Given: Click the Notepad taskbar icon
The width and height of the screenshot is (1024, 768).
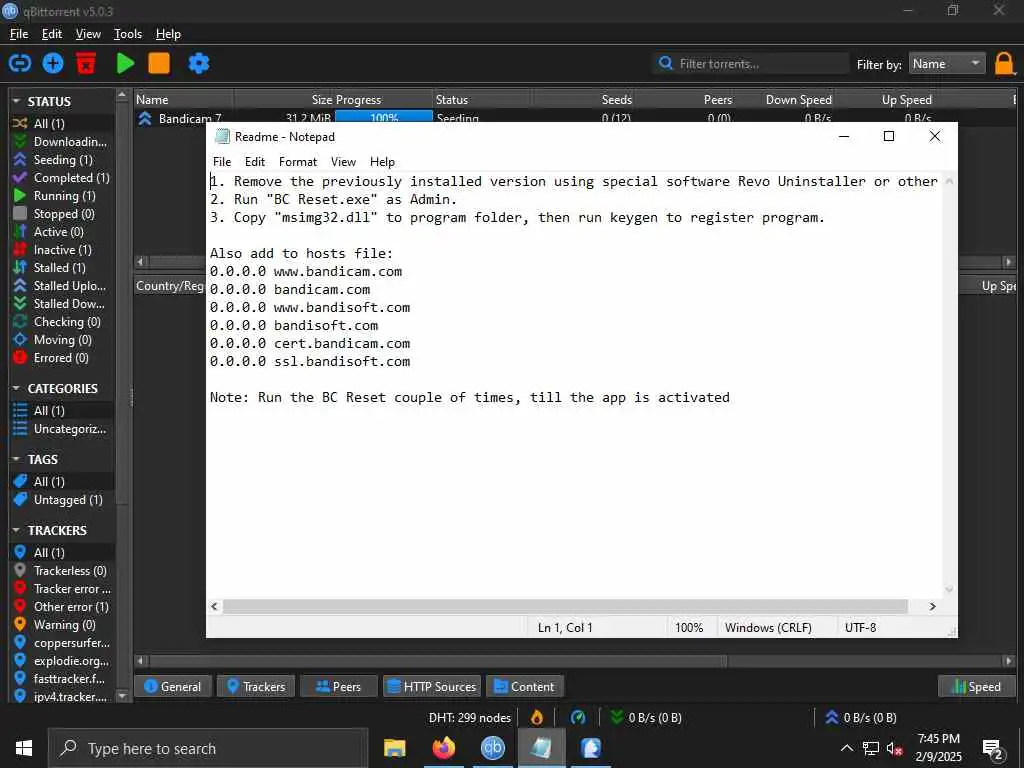Looking at the screenshot, I should (541, 748).
